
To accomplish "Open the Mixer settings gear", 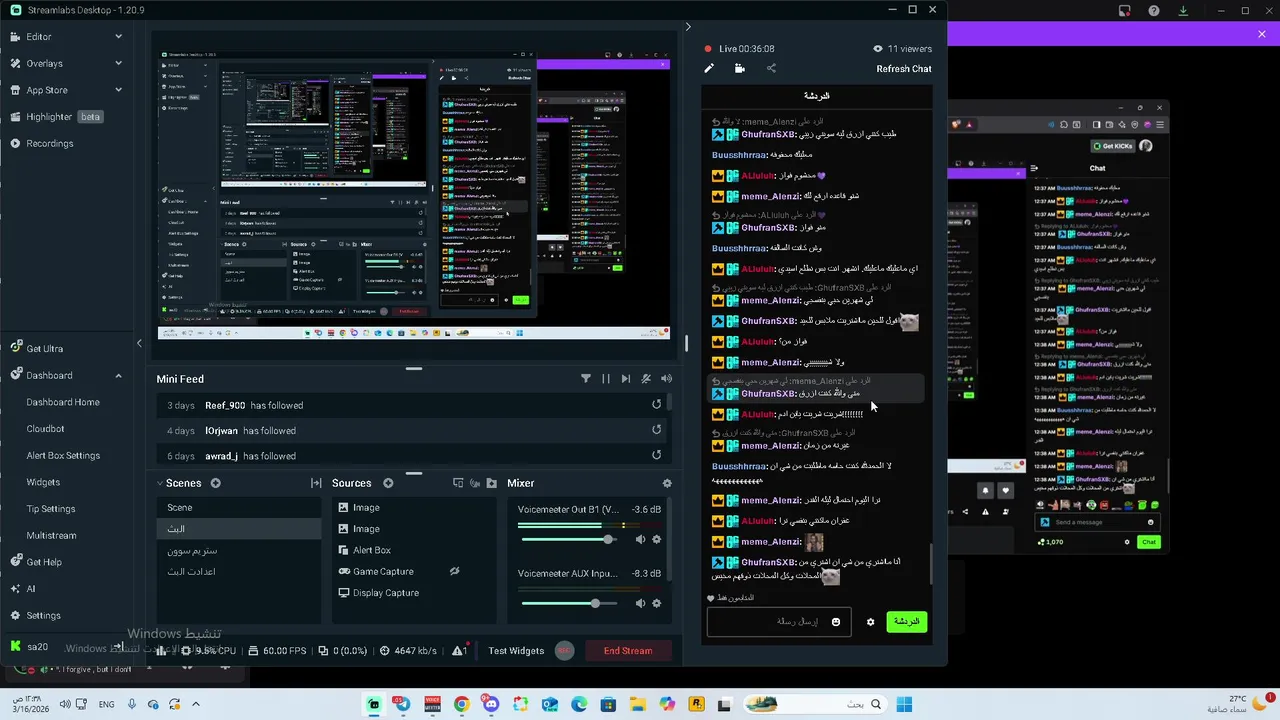I will (x=667, y=483).
